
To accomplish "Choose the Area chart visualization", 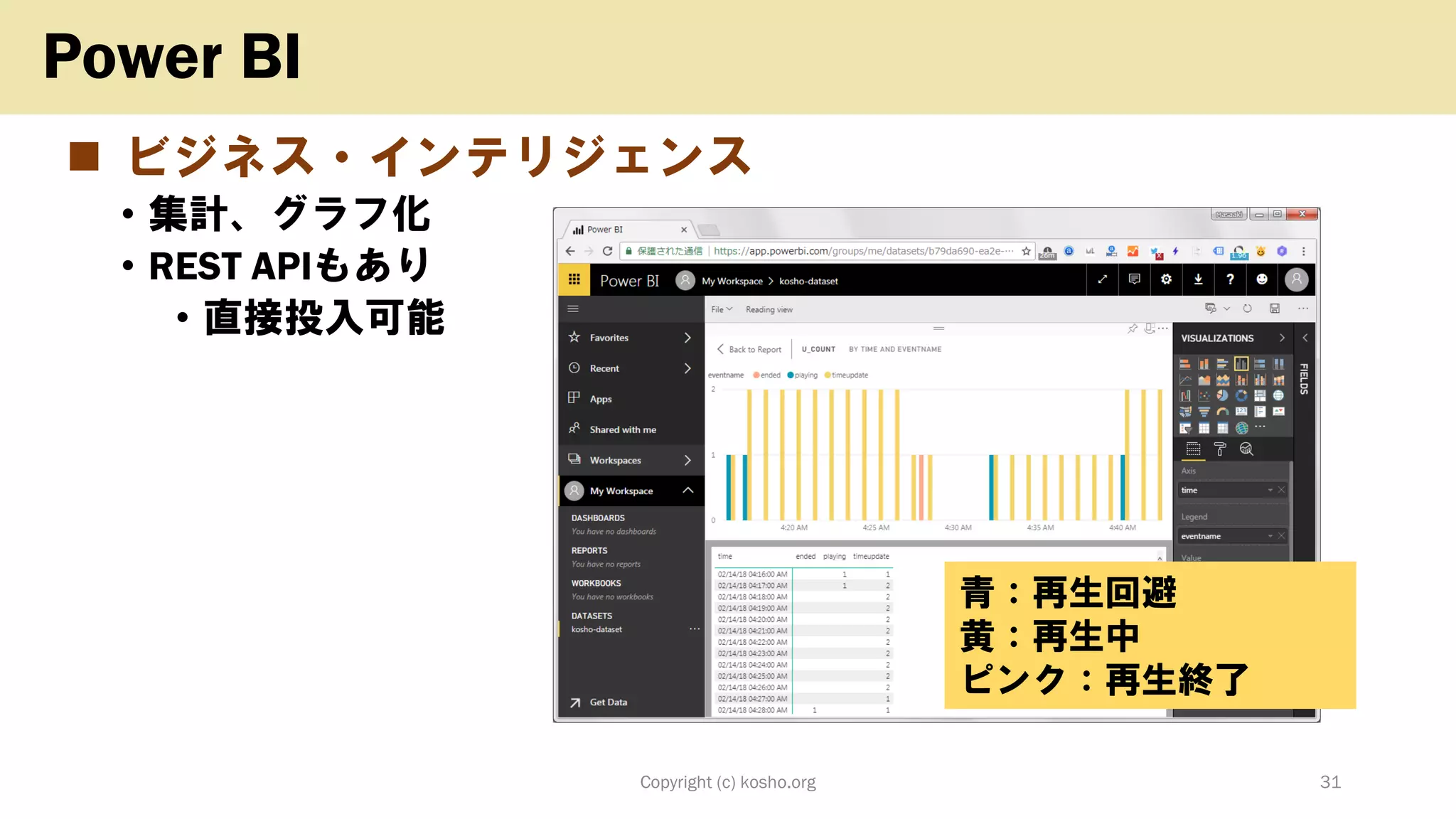I will pyautogui.click(x=1204, y=380).
